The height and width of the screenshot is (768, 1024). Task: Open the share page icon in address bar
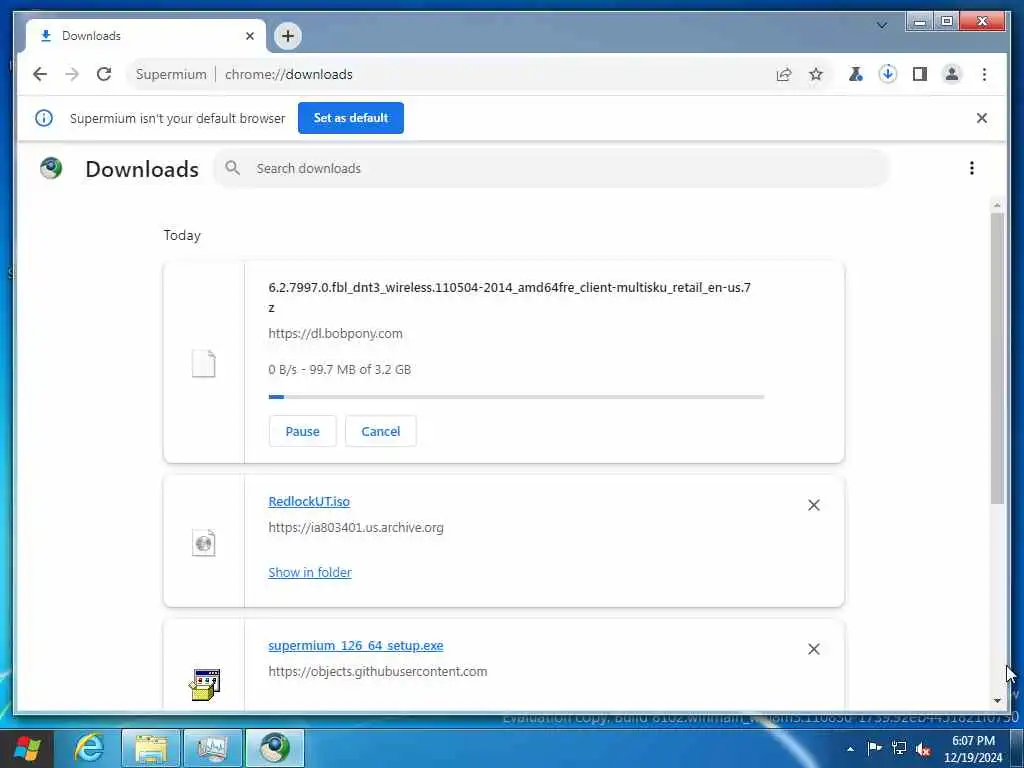[x=784, y=74]
